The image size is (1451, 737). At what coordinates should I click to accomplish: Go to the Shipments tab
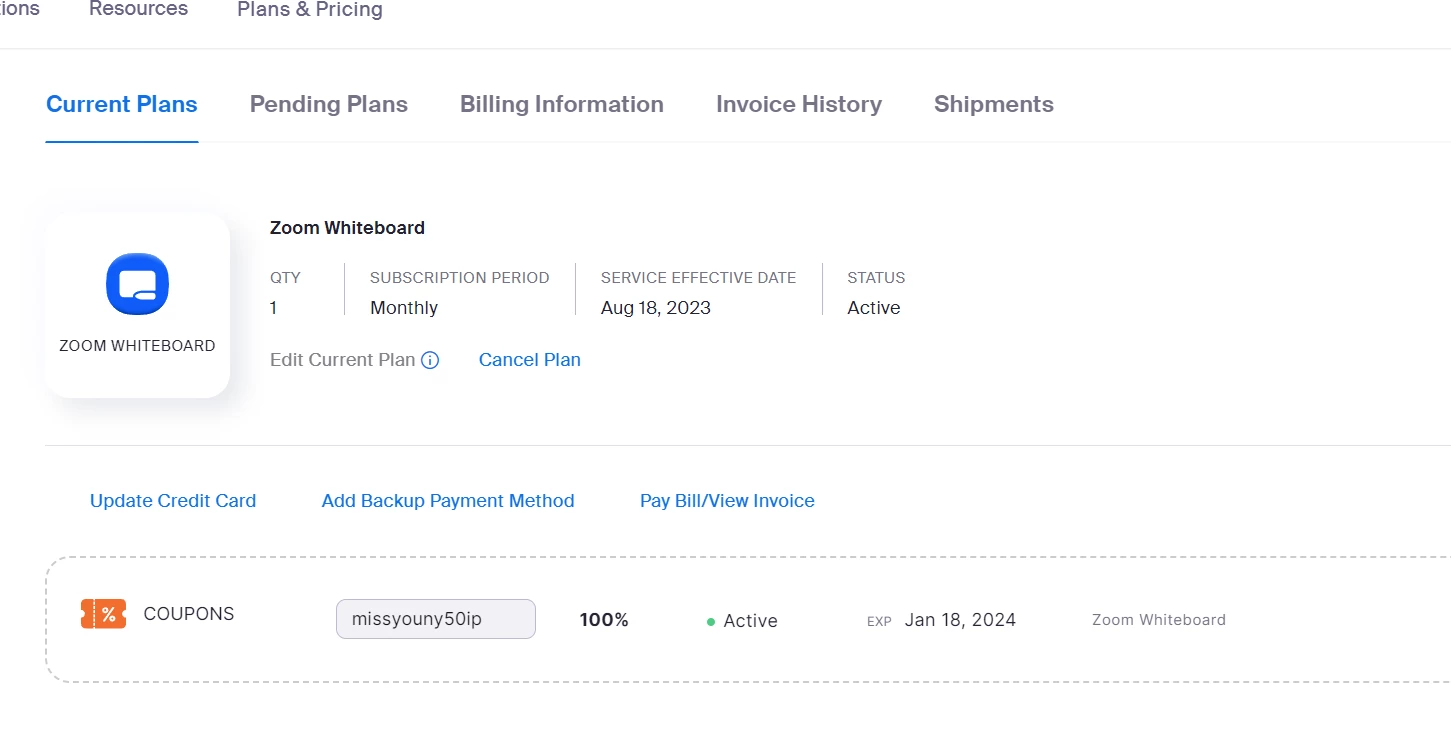(x=994, y=104)
